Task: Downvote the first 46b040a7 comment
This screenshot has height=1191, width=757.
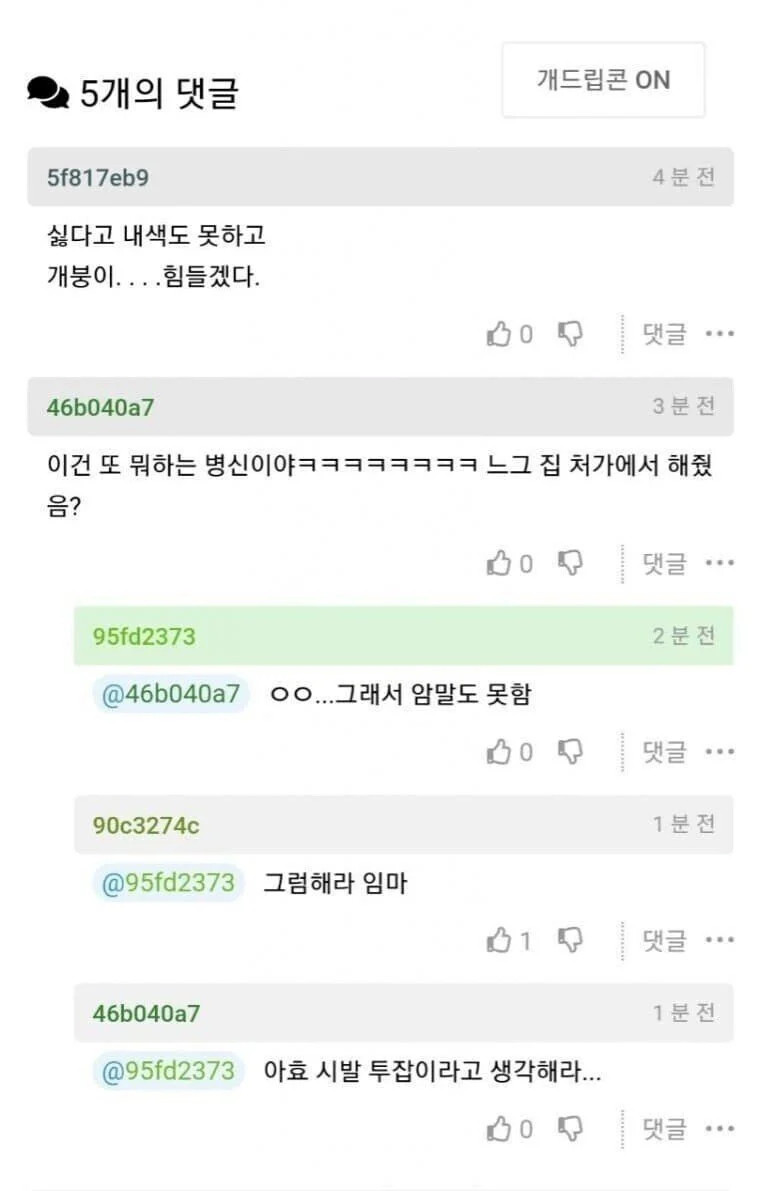Action: click(570, 564)
